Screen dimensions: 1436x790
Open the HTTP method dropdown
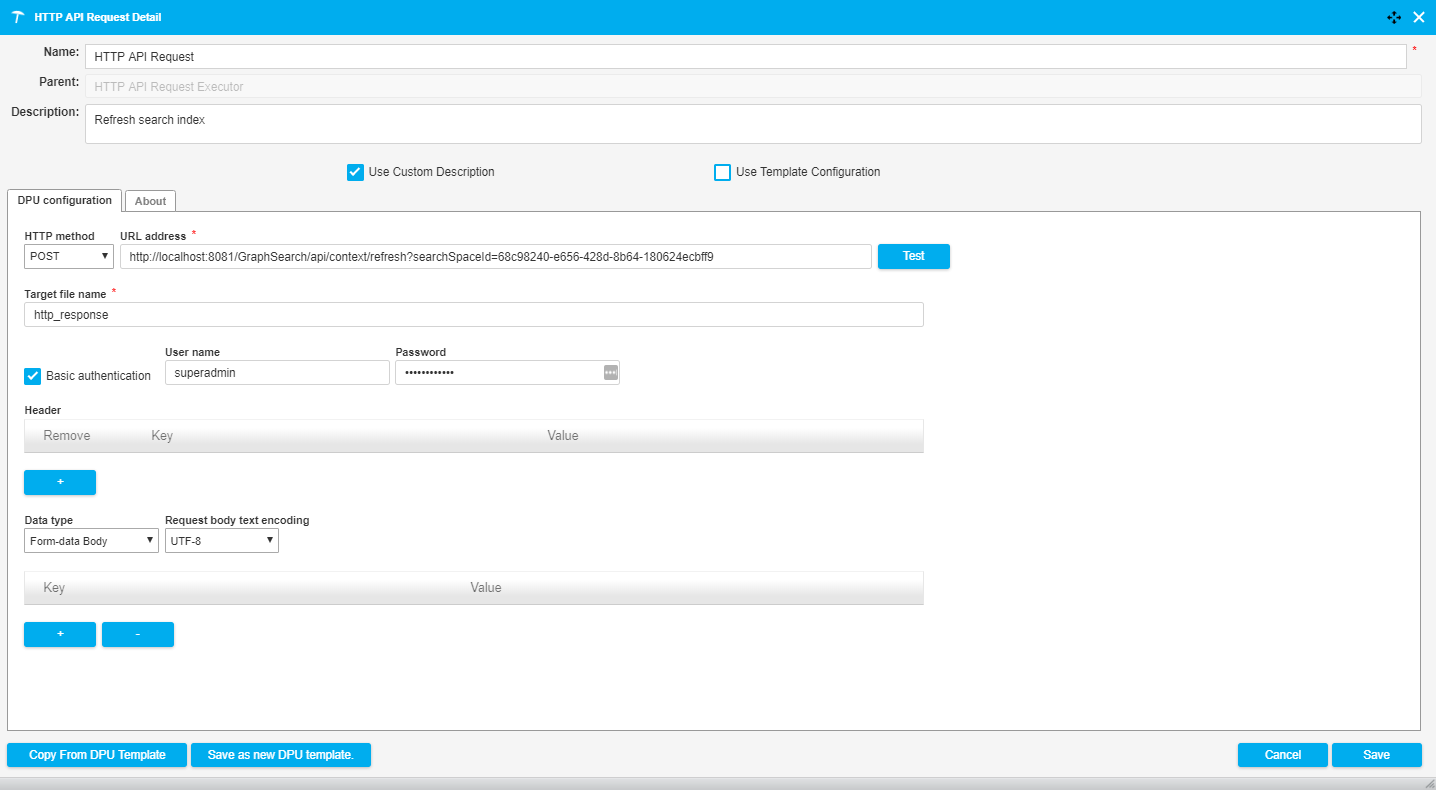pos(69,256)
